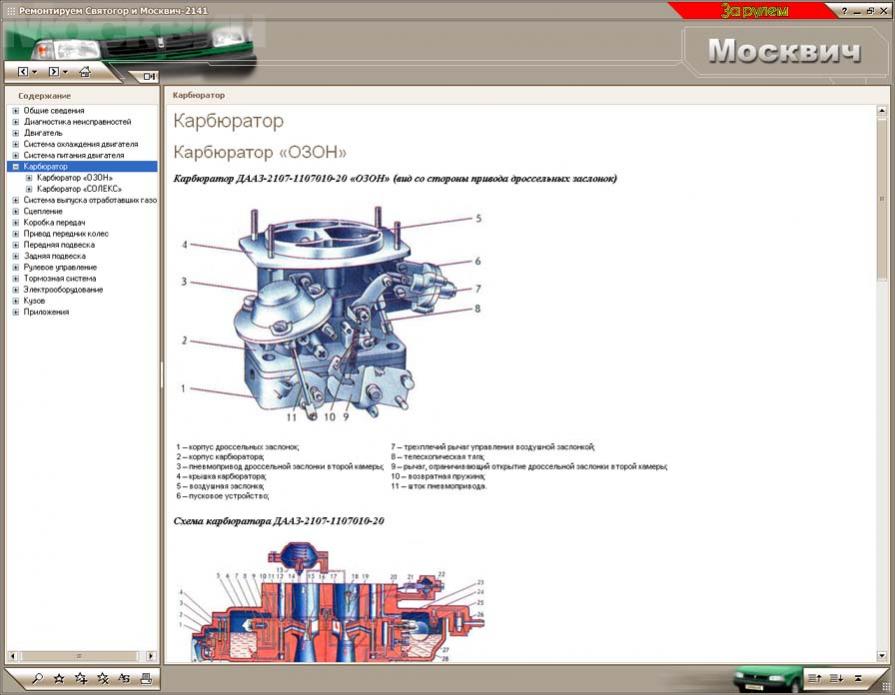Screen dimensions: 895x695
Task: Expand the Тормозная система node
Action: pyautogui.click(x=16, y=278)
